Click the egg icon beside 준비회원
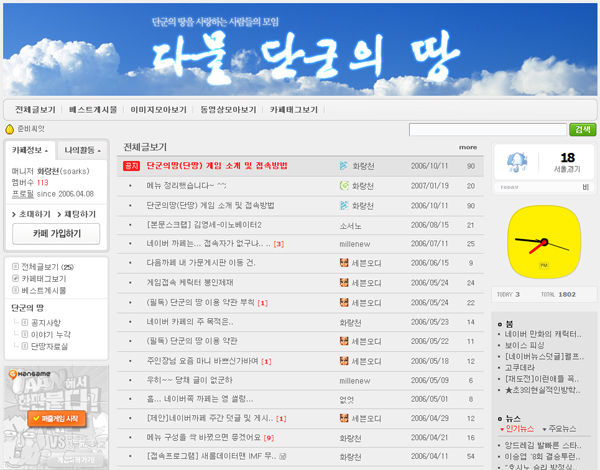 coord(10,129)
